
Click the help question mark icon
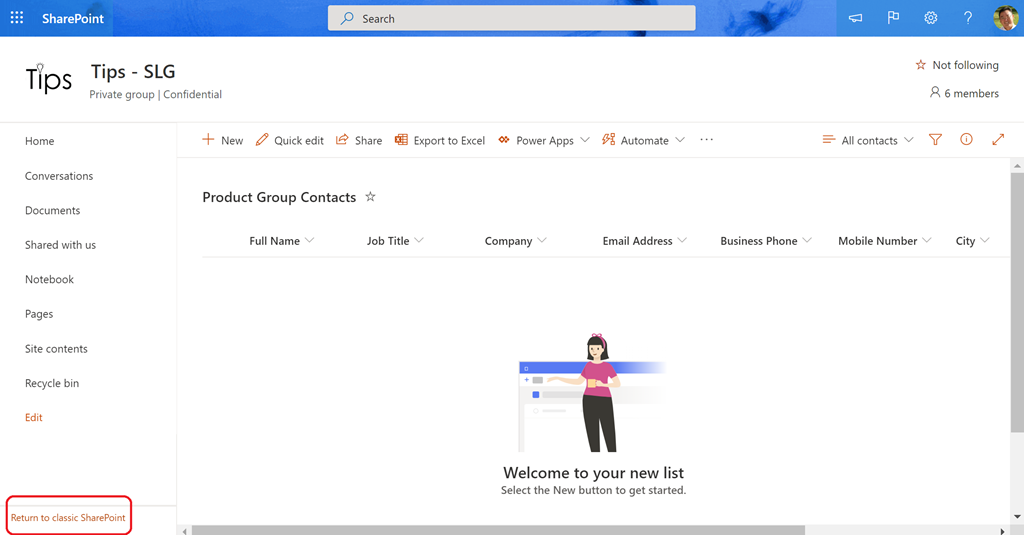pyautogui.click(x=967, y=18)
